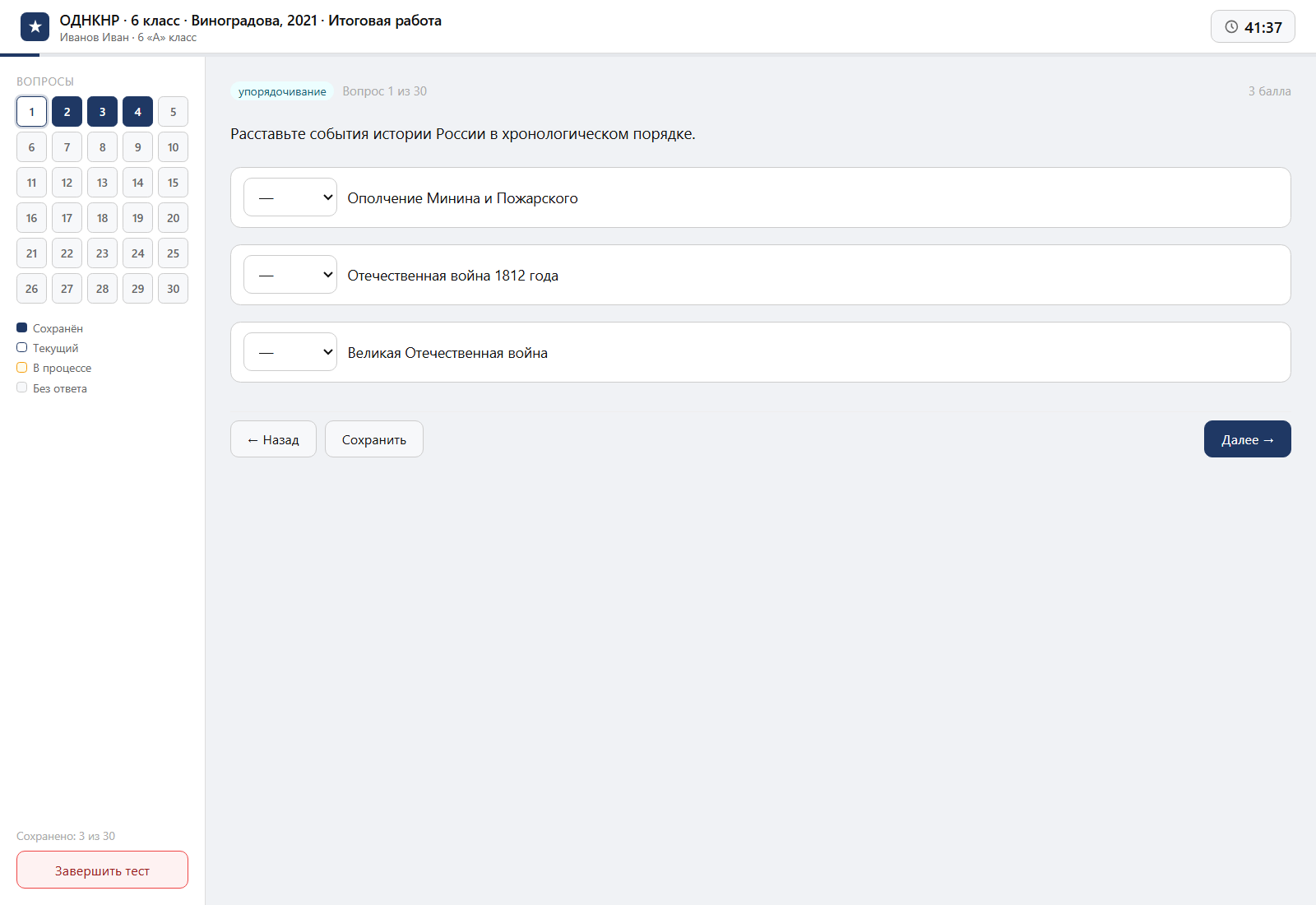Click the Текущий legend entry
Viewport: 1316px width, 905px height.
pyautogui.click(x=48, y=348)
